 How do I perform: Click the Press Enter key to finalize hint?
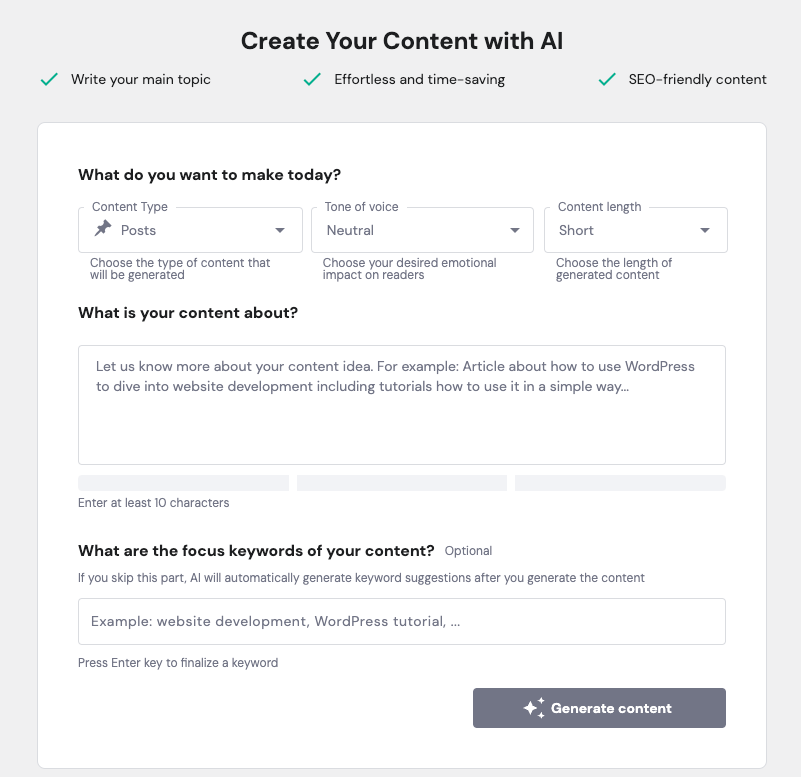point(177,662)
